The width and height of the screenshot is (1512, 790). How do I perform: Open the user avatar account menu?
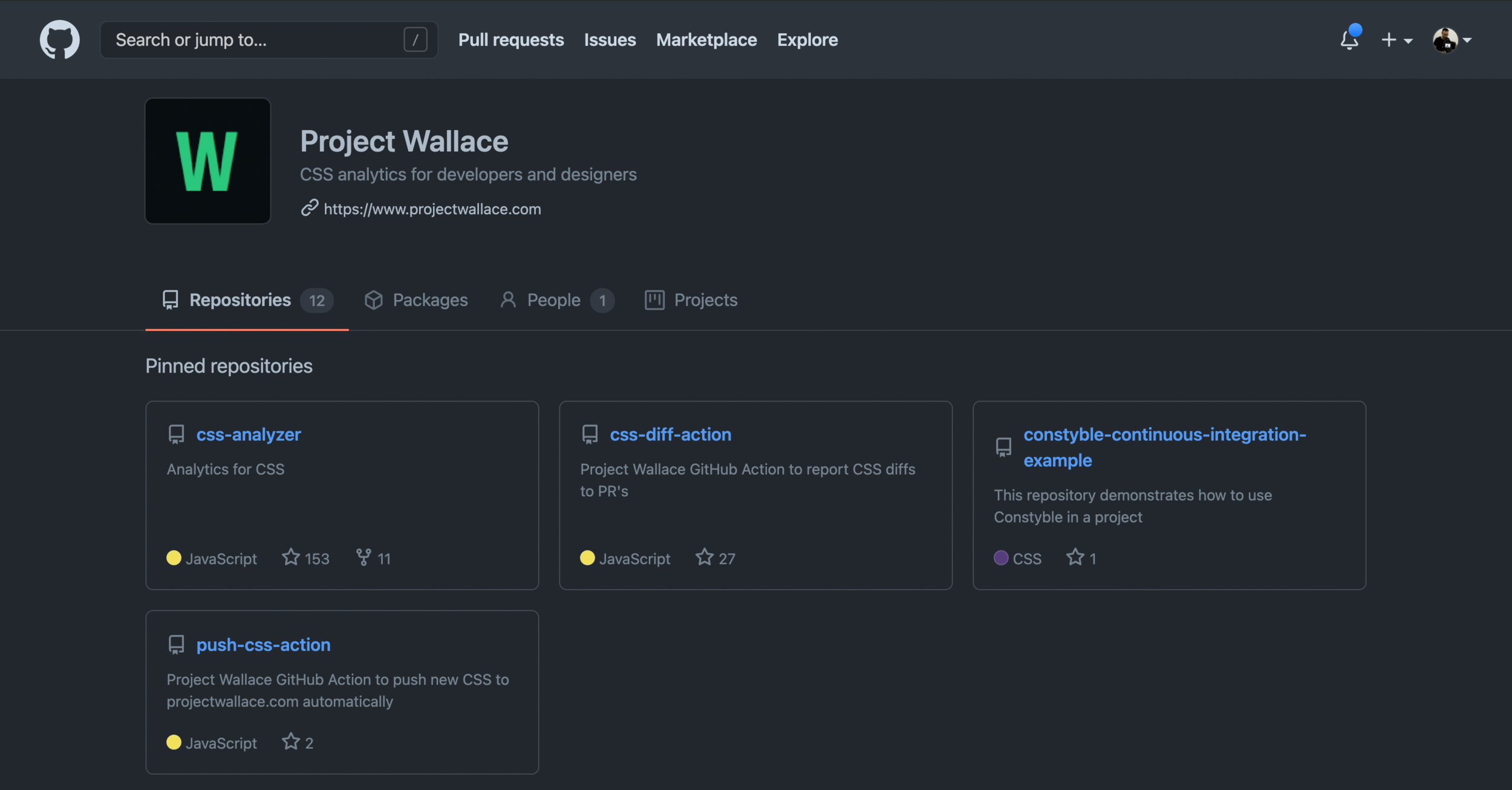click(1451, 40)
